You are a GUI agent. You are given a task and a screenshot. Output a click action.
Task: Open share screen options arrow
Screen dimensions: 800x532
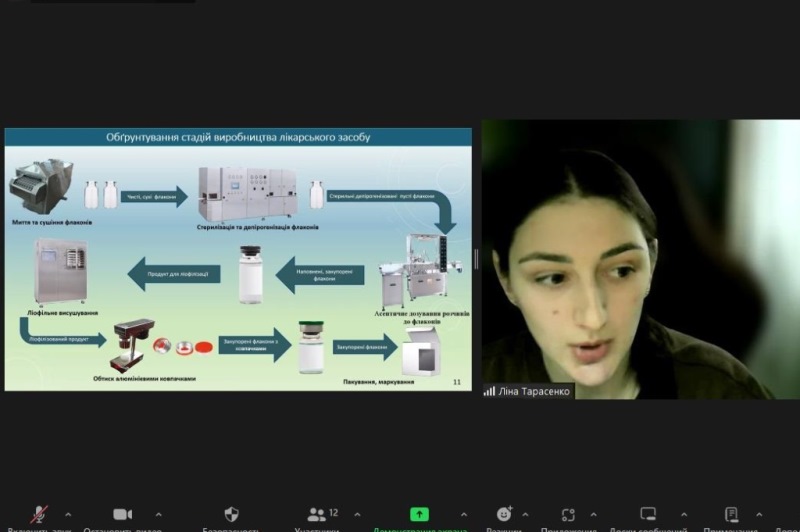coord(463,515)
